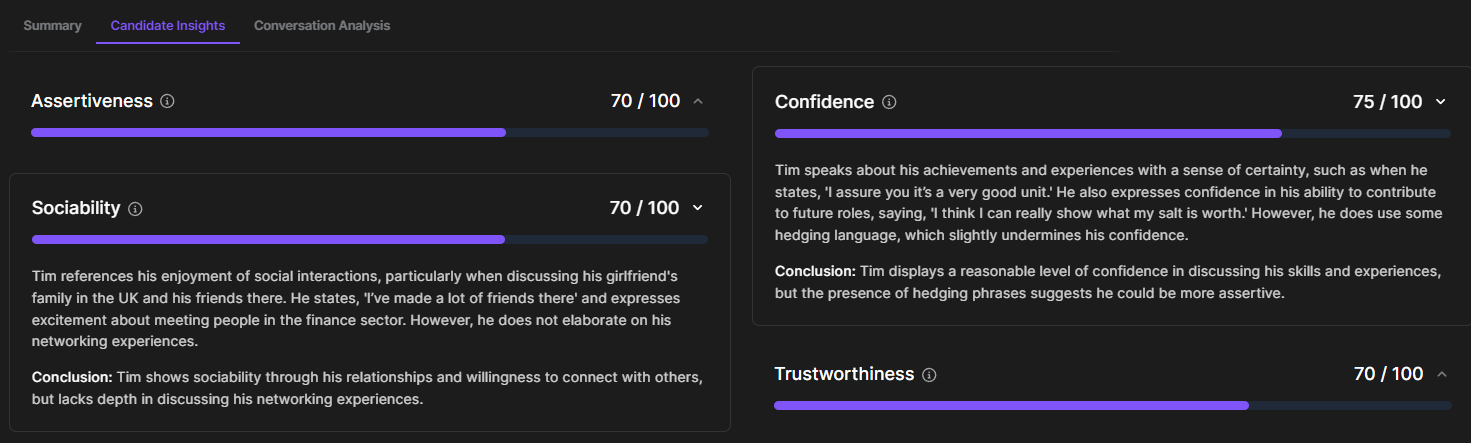The width and height of the screenshot is (1471, 443).
Task: Collapse the Confidence card using its chevron
Action: pos(1441,102)
